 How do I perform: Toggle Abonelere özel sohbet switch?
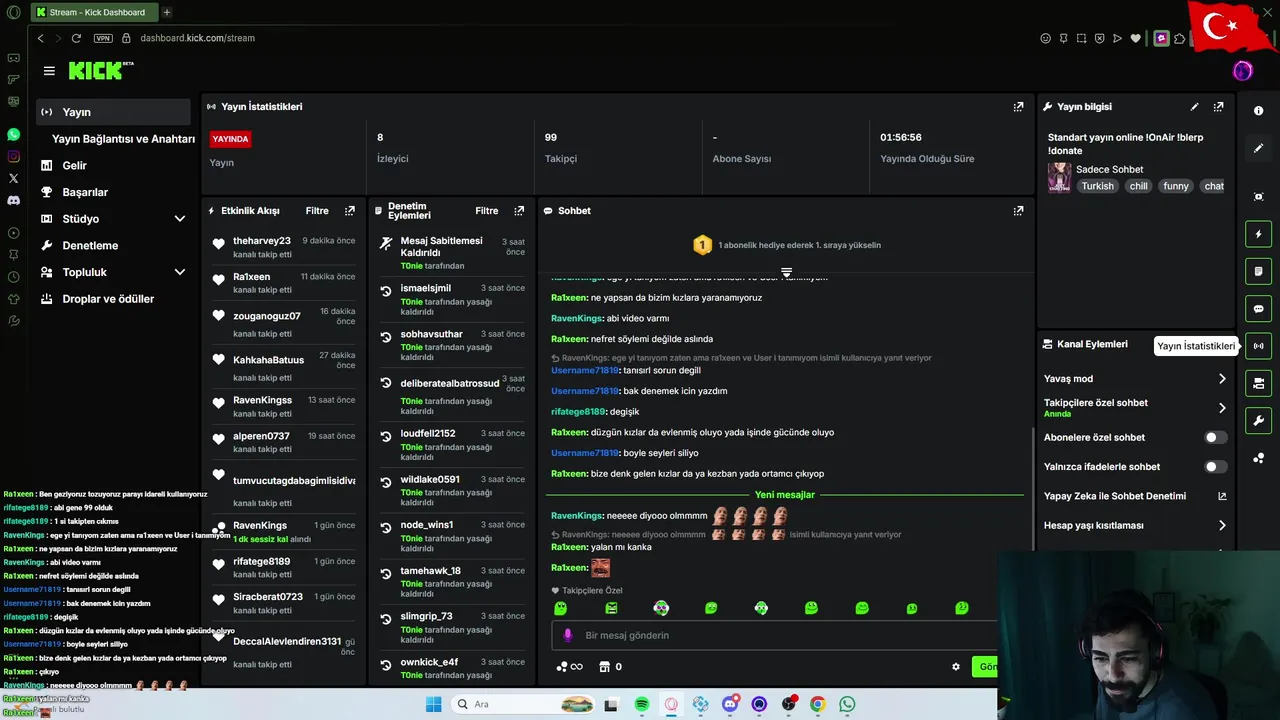(x=1215, y=437)
